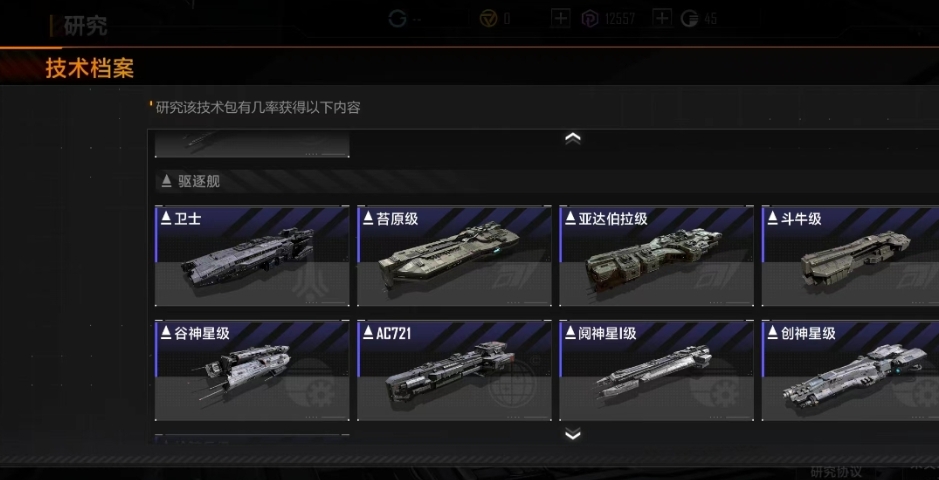Viewport: 939px width, 480px height.
Task: Select the AC721 ship card
Action: coord(455,370)
